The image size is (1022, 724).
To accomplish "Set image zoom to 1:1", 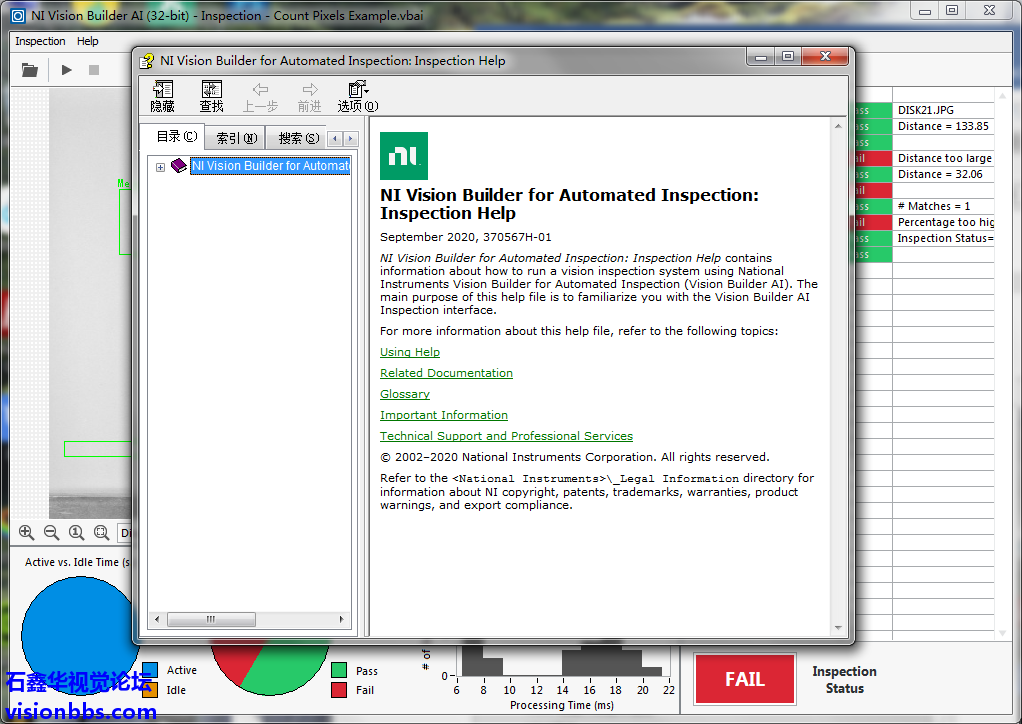I will (76, 533).
